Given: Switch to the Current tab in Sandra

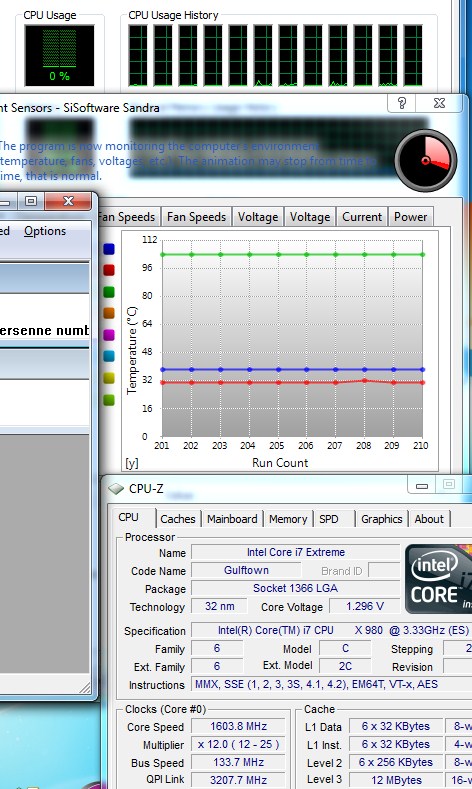Looking at the screenshot, I should coord(362,217).
